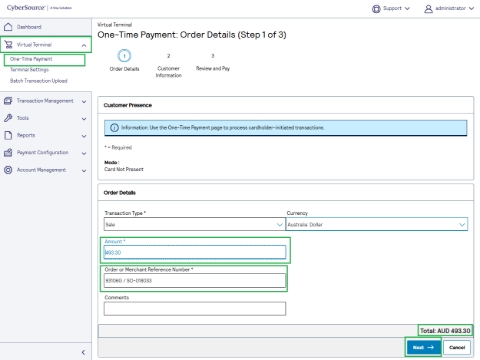Expand Transaction Management chevron
Image resolution: width=480 pixels, height=360 pixels.
tap(84, 101)
